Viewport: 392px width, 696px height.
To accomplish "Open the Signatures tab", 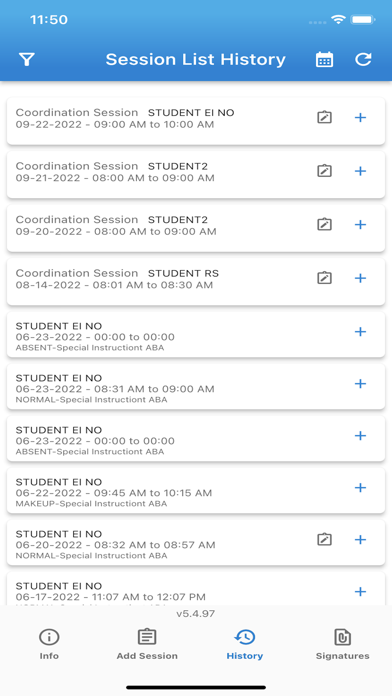I will pos(342,644).
